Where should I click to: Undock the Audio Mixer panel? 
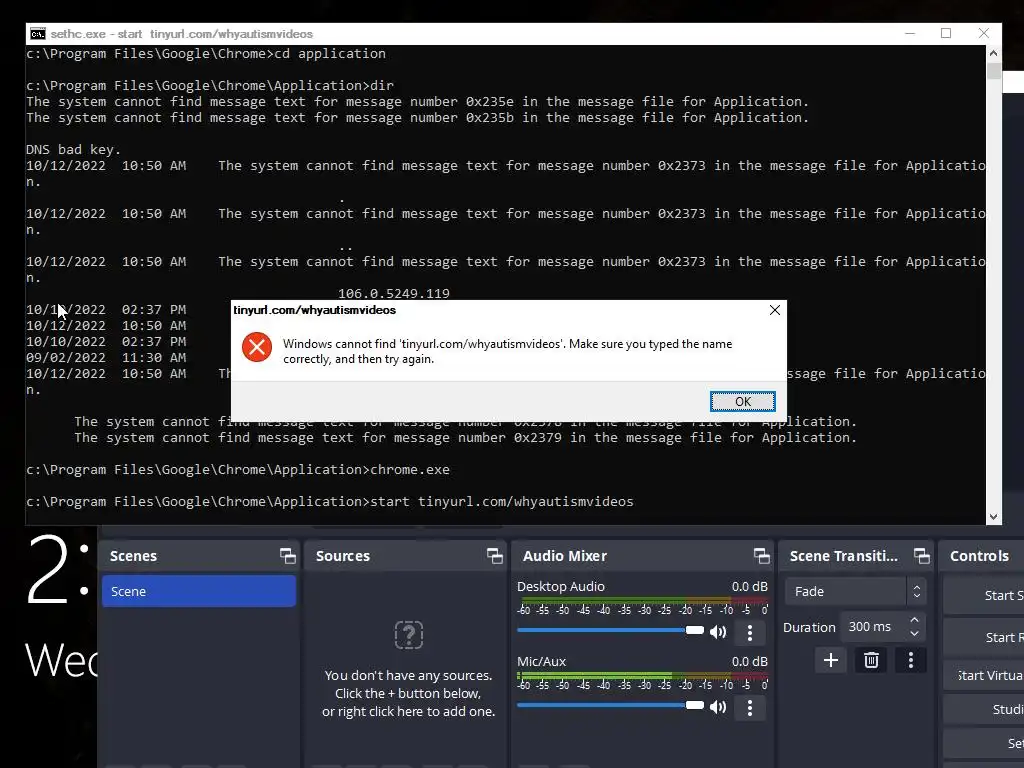(x=761, y=556)
